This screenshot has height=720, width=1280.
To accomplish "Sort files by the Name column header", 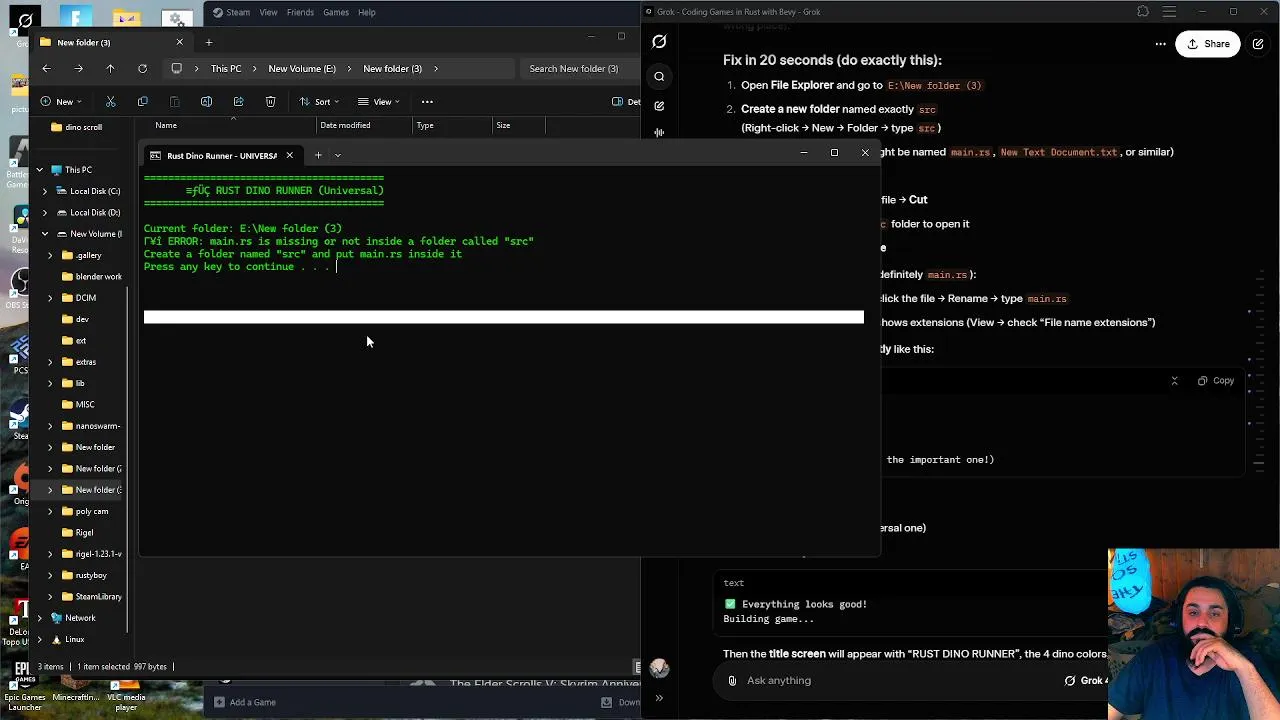I will click(166, 125).
